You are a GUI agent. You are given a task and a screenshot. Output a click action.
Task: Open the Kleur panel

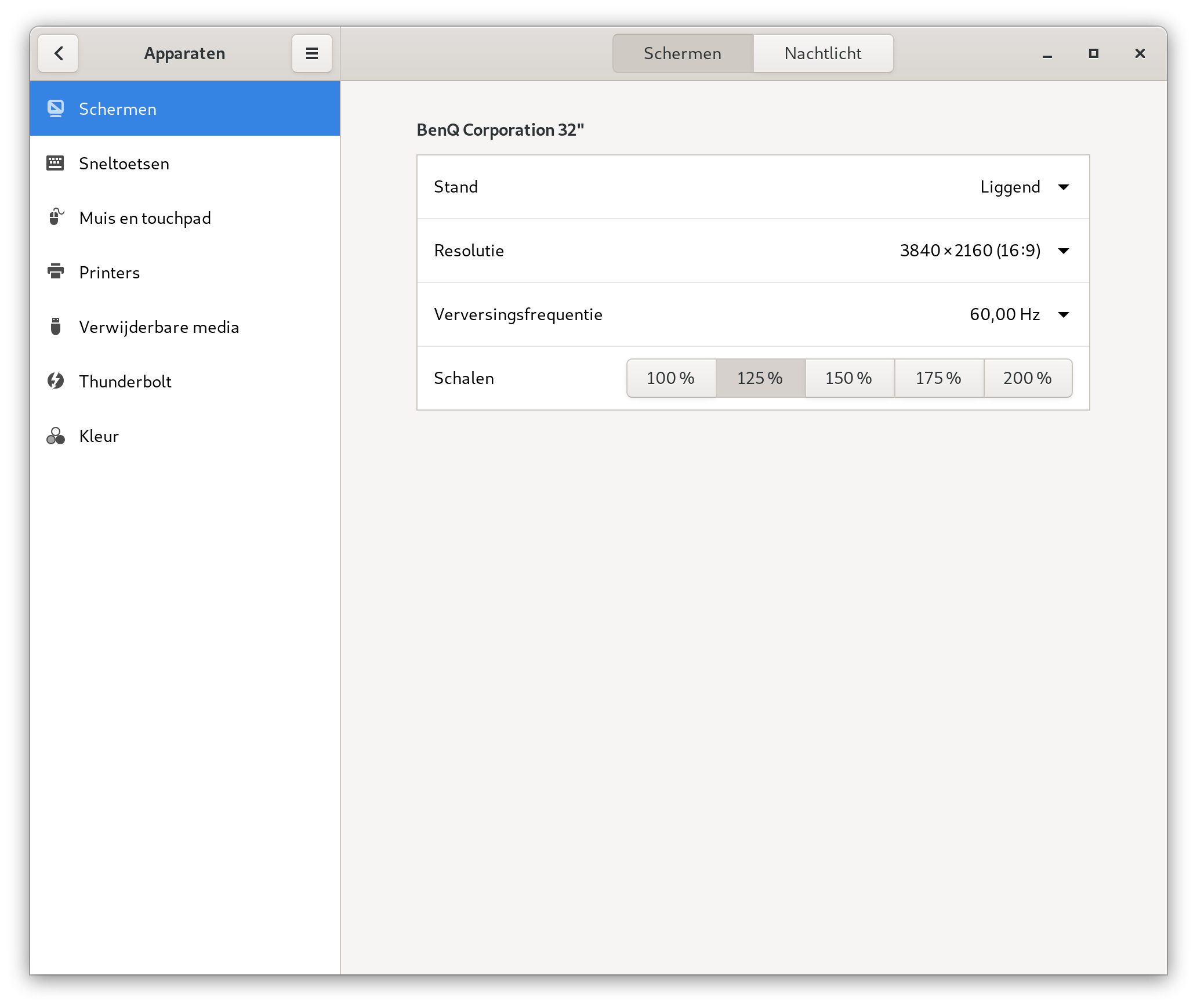pos(185,436)
